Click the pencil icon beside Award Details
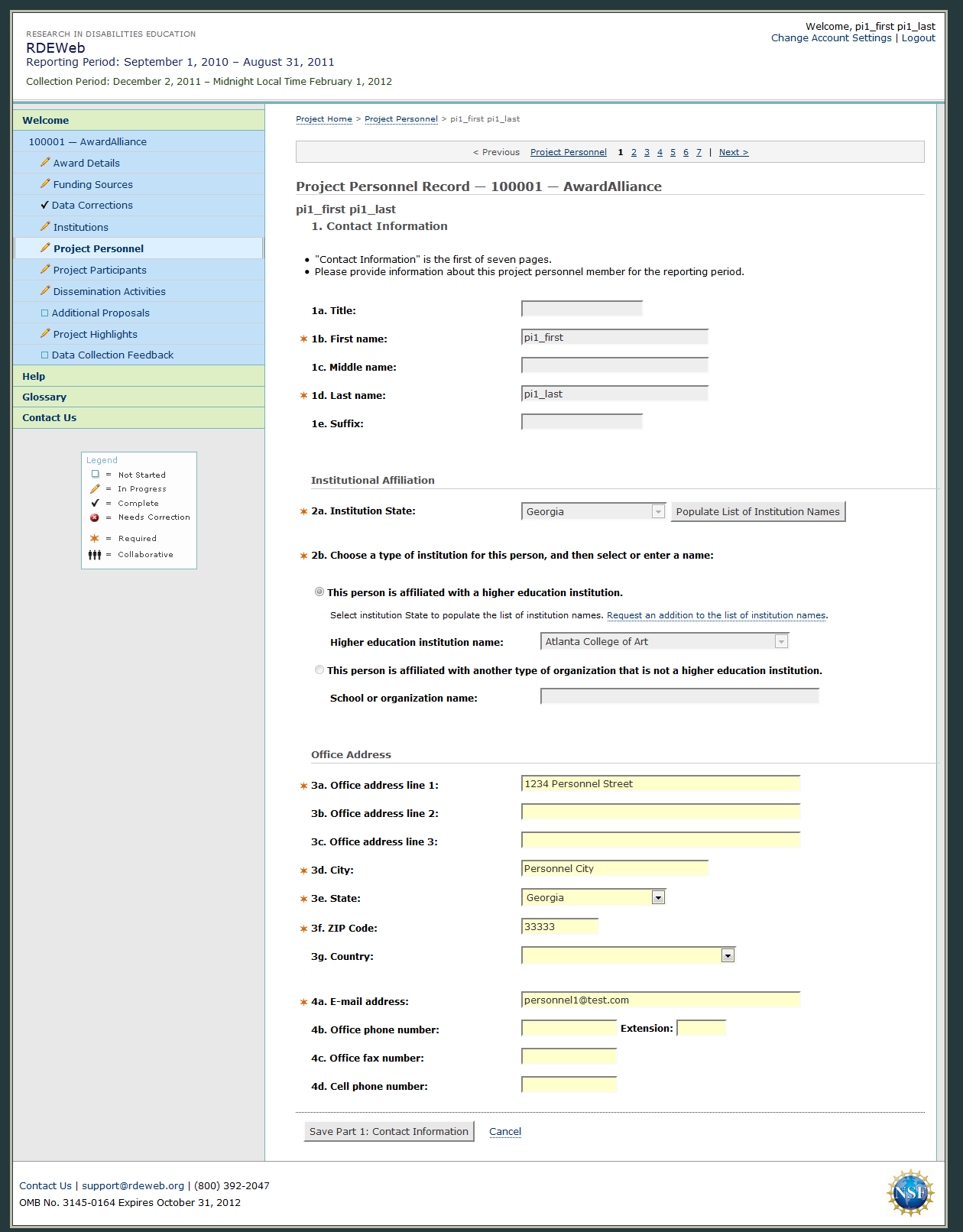Screen dimensions: 963x1232 coord(45,163)
